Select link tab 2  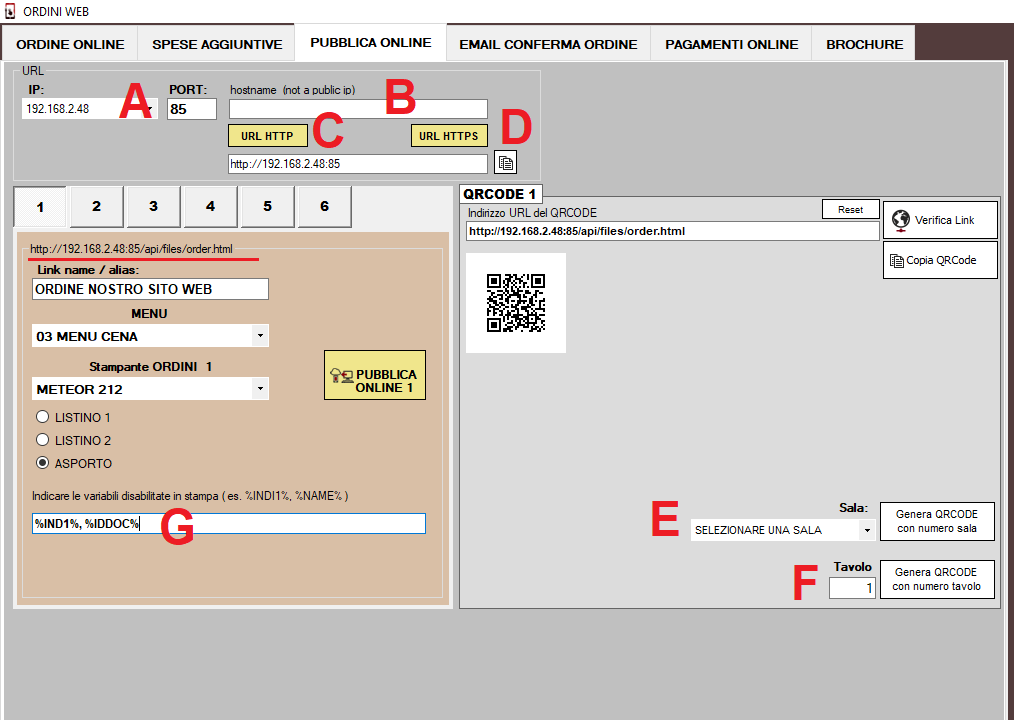[96, 206]
